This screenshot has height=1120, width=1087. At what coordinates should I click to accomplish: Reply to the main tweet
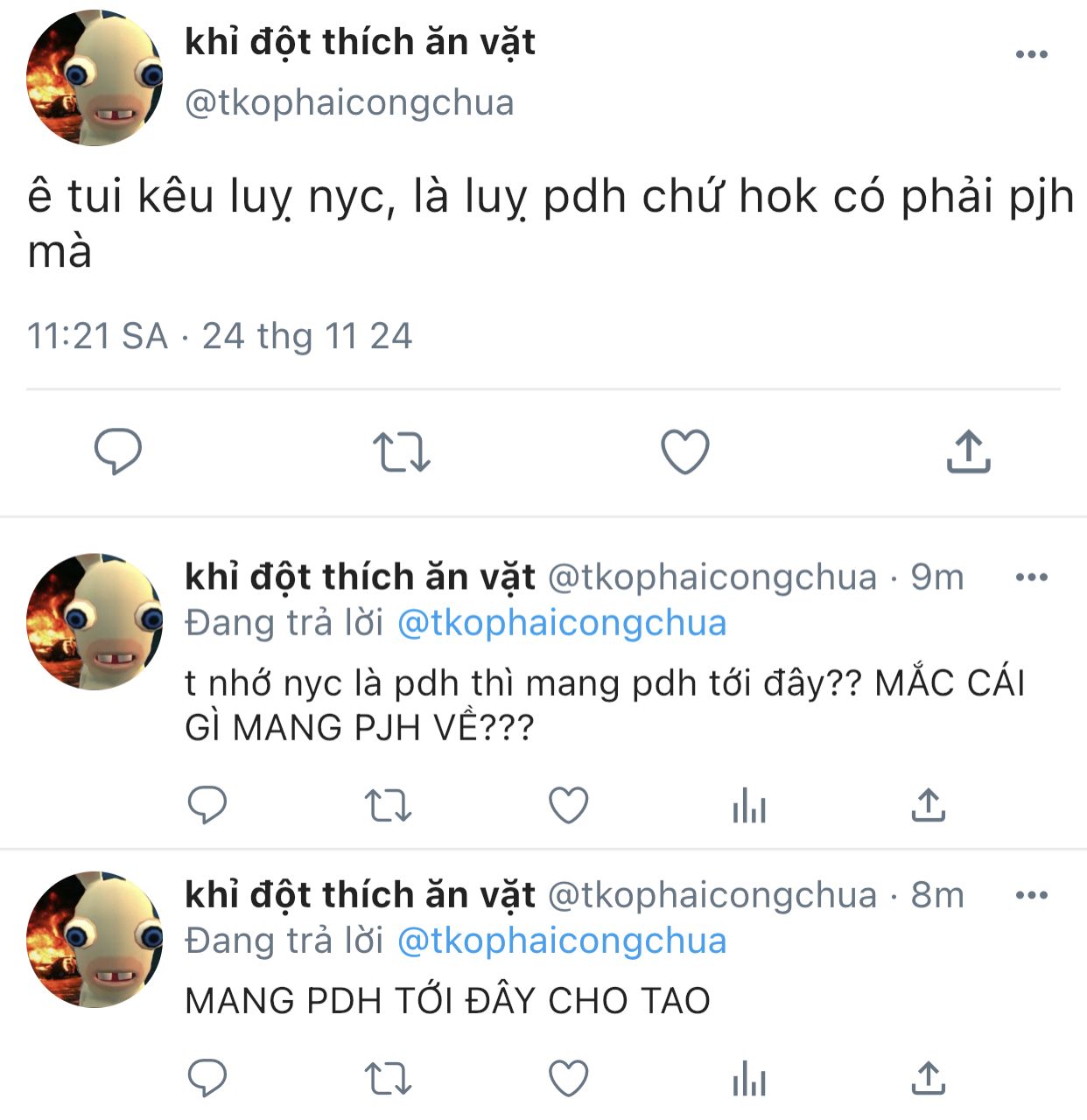point(118,451)
